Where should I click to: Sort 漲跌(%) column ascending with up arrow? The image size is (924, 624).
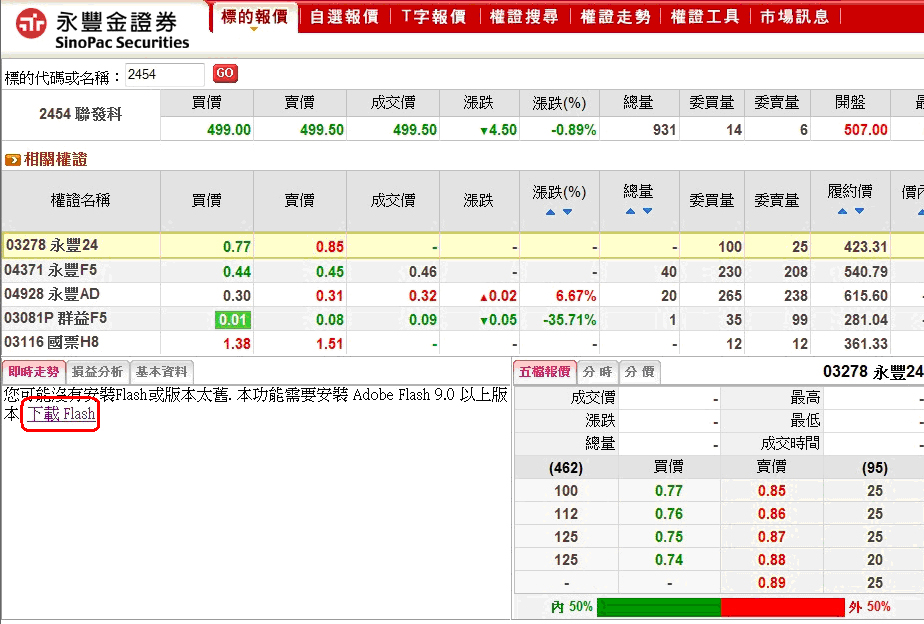tap(550, 212)
